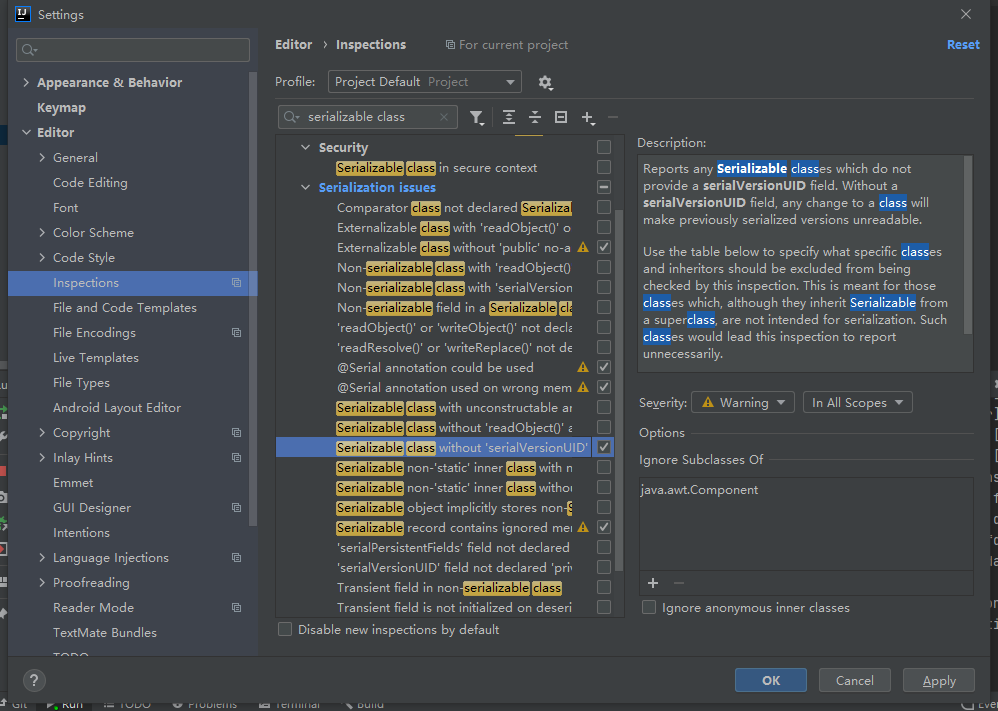
Task: Enable 'Ignore anonymous inner classes' checkbox
Action: [x=649, y=607]
